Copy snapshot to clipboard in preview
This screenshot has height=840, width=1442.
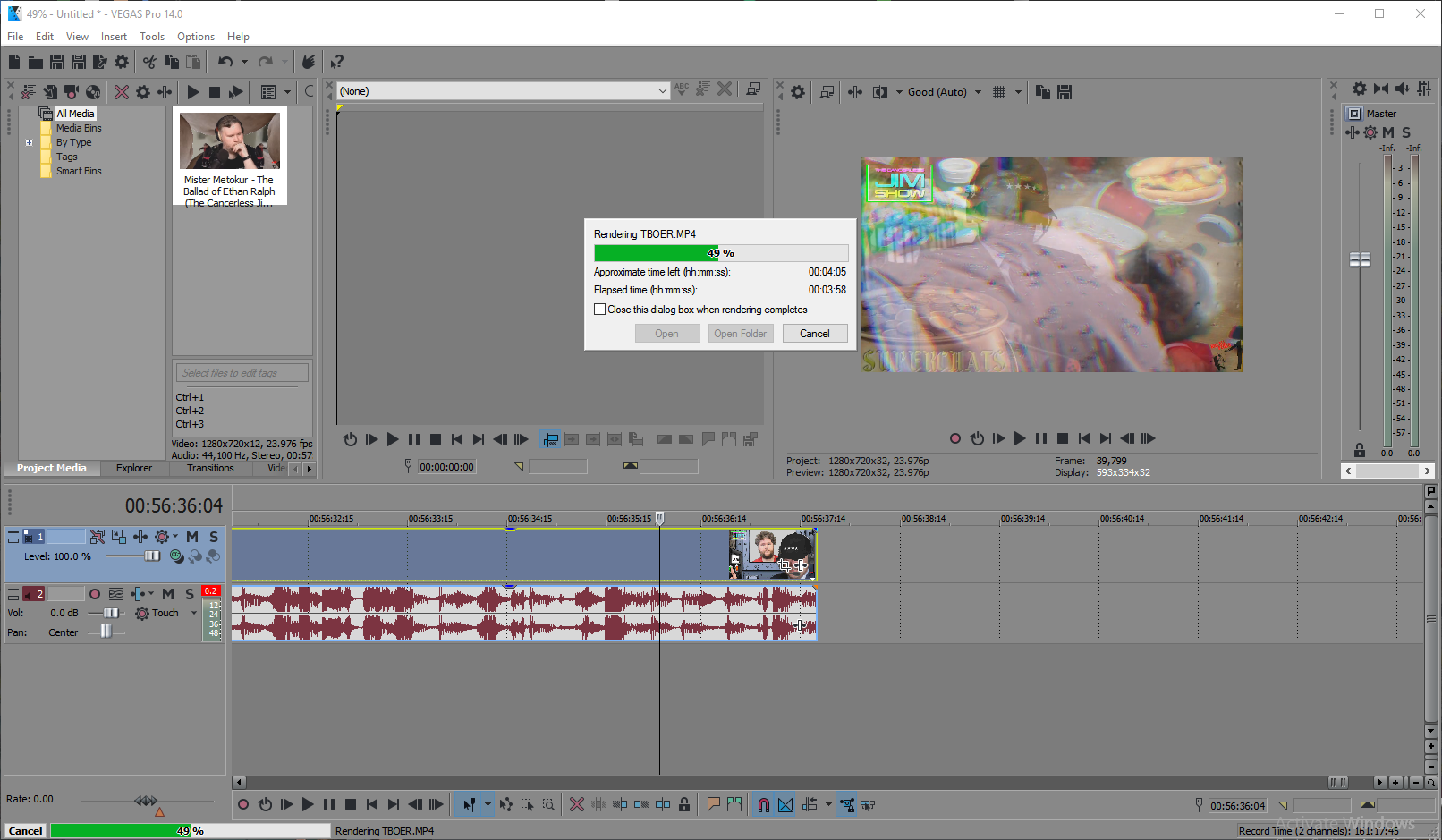[x=1042, y=92]
